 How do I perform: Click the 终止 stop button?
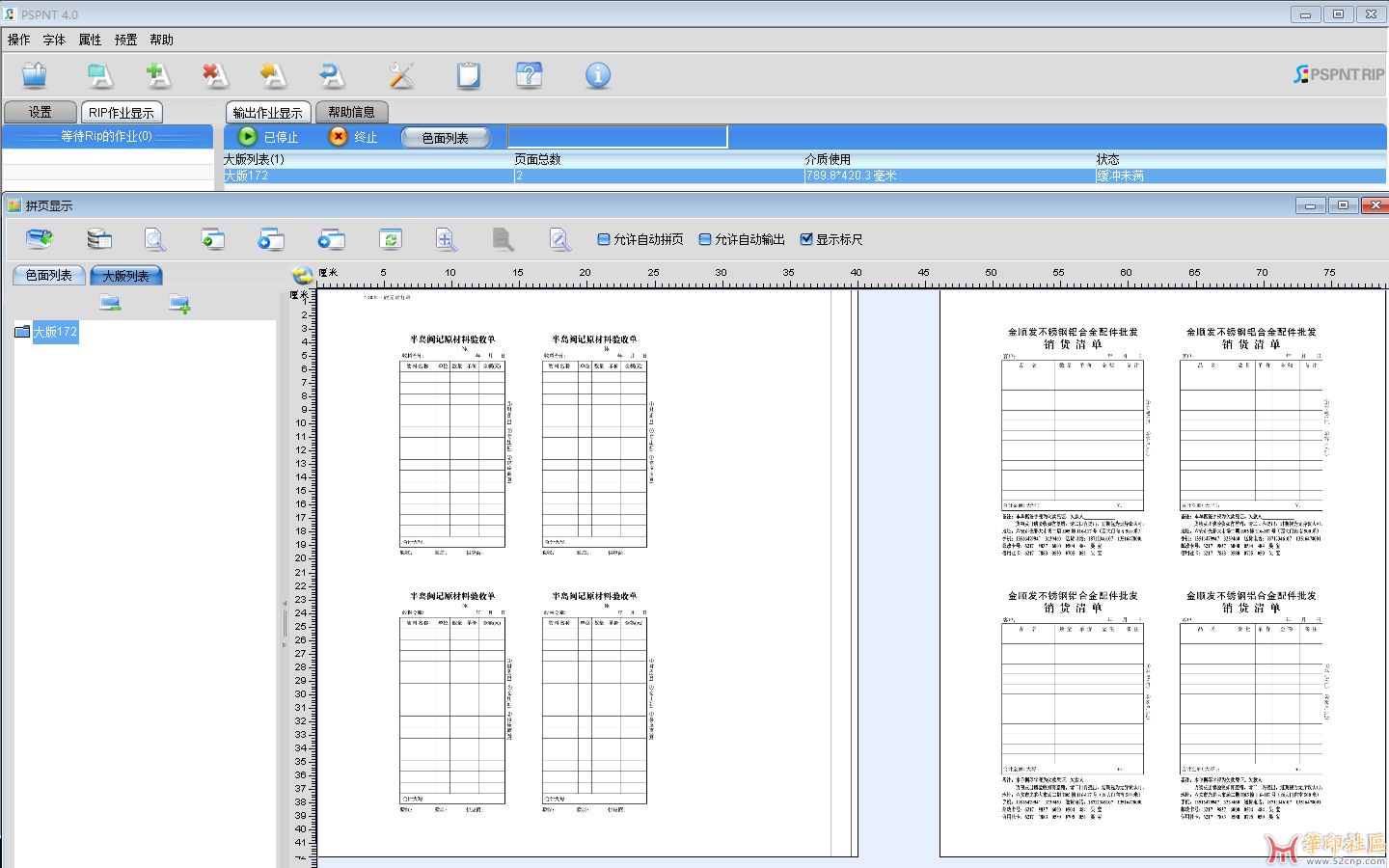click(353, 137)
